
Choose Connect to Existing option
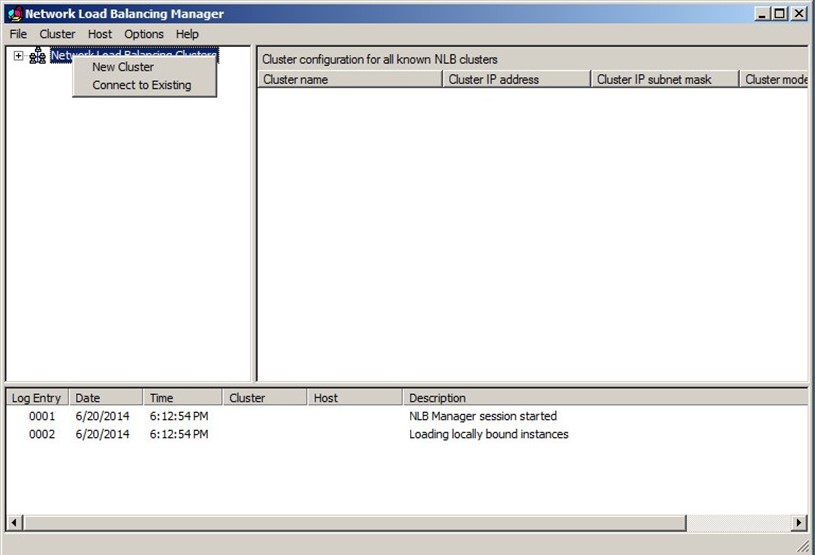(142, 85)
